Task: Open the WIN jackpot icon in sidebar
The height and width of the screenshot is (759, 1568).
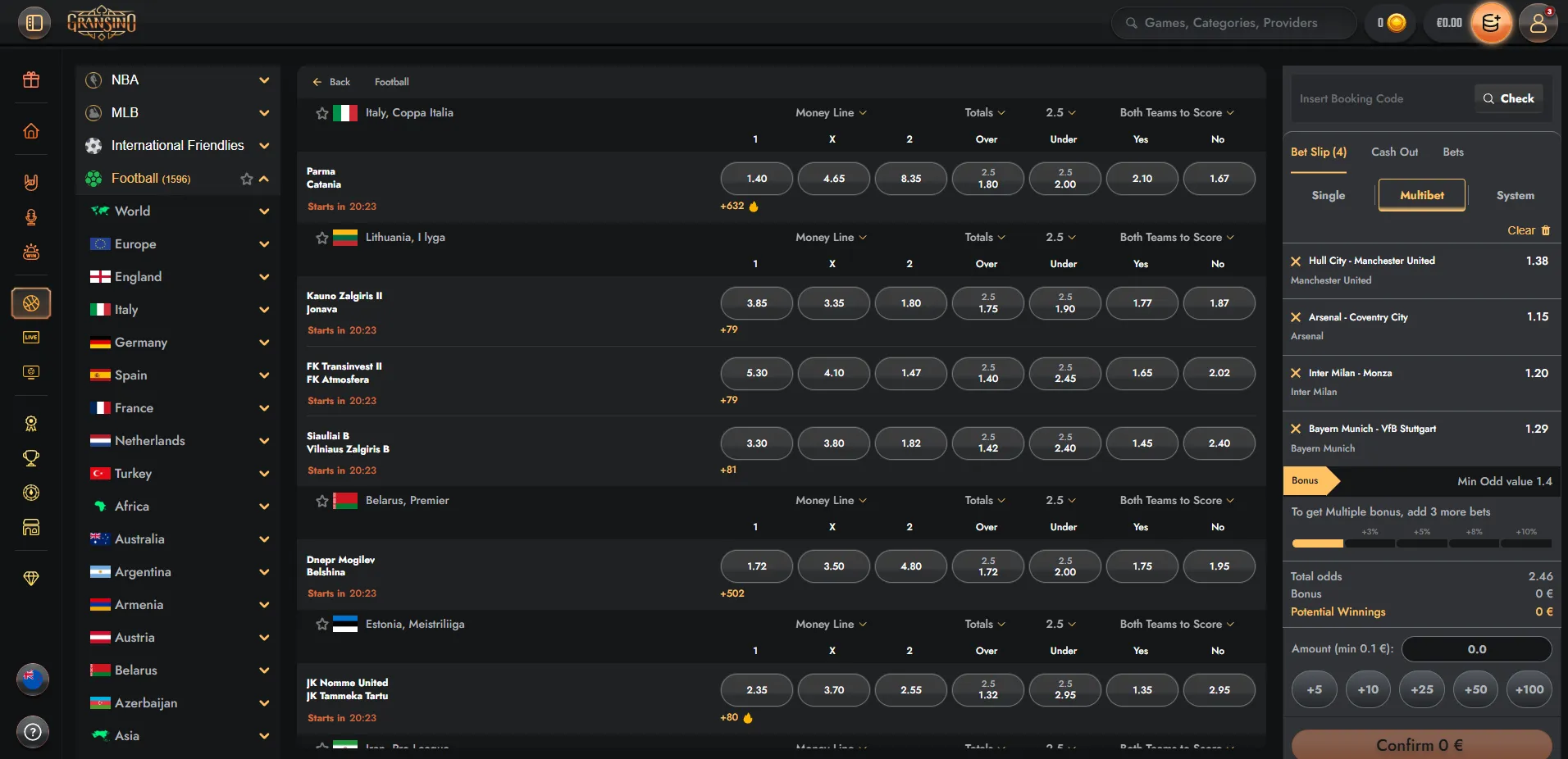Action: pyautogui.click(x=31, y=252)
